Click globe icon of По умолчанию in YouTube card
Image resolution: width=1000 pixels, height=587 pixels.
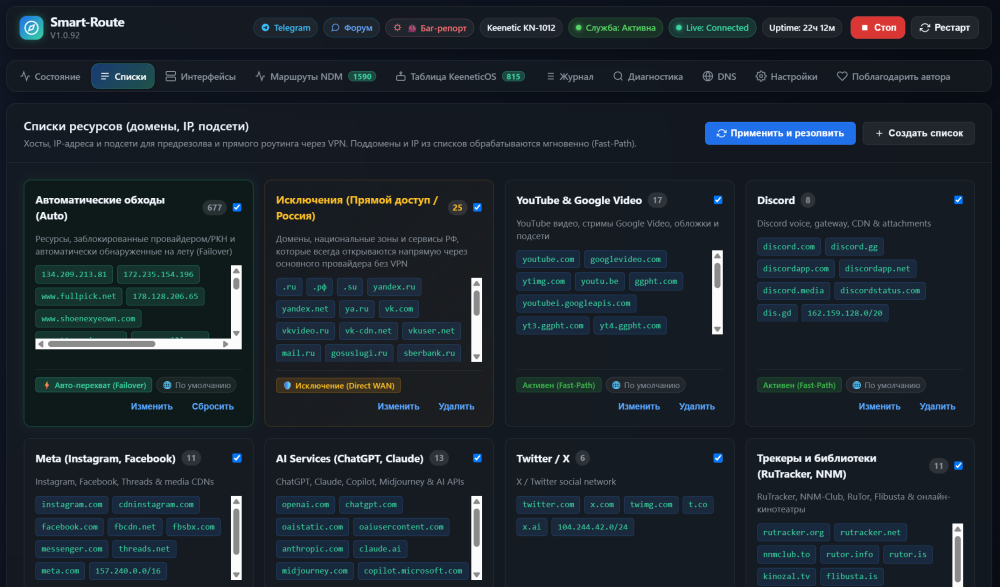pyautogui.click(x=616, y=385)
